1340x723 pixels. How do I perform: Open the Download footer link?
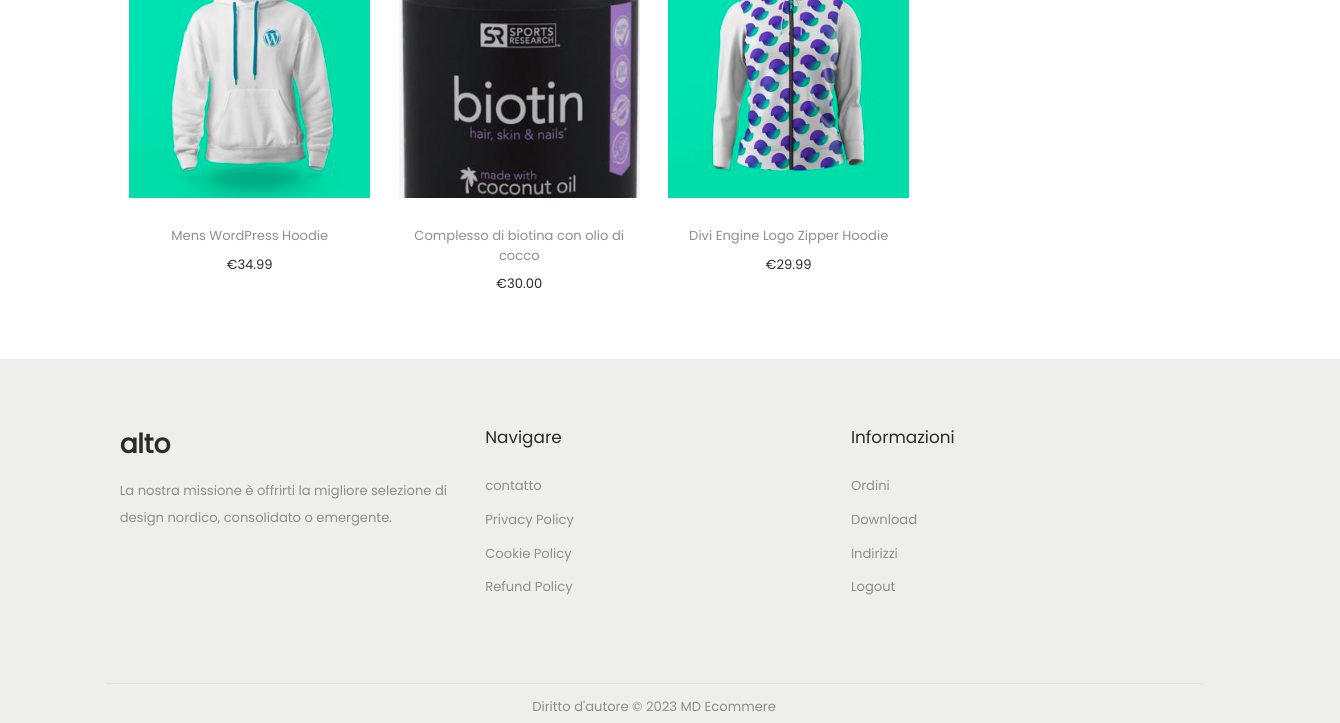(x=884, y=520)
